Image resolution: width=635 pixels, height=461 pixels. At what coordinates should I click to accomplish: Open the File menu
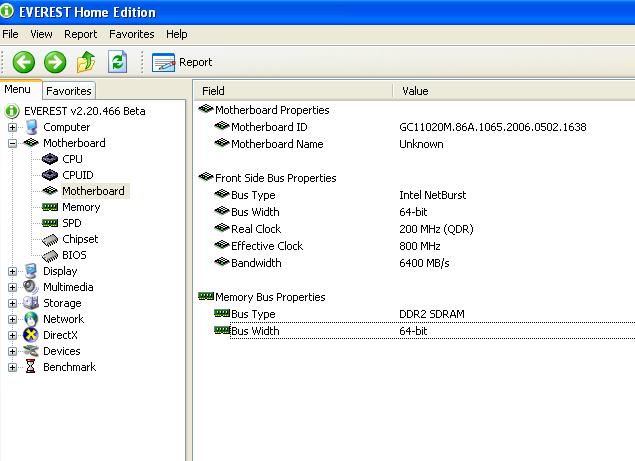[x=10, y=34]
